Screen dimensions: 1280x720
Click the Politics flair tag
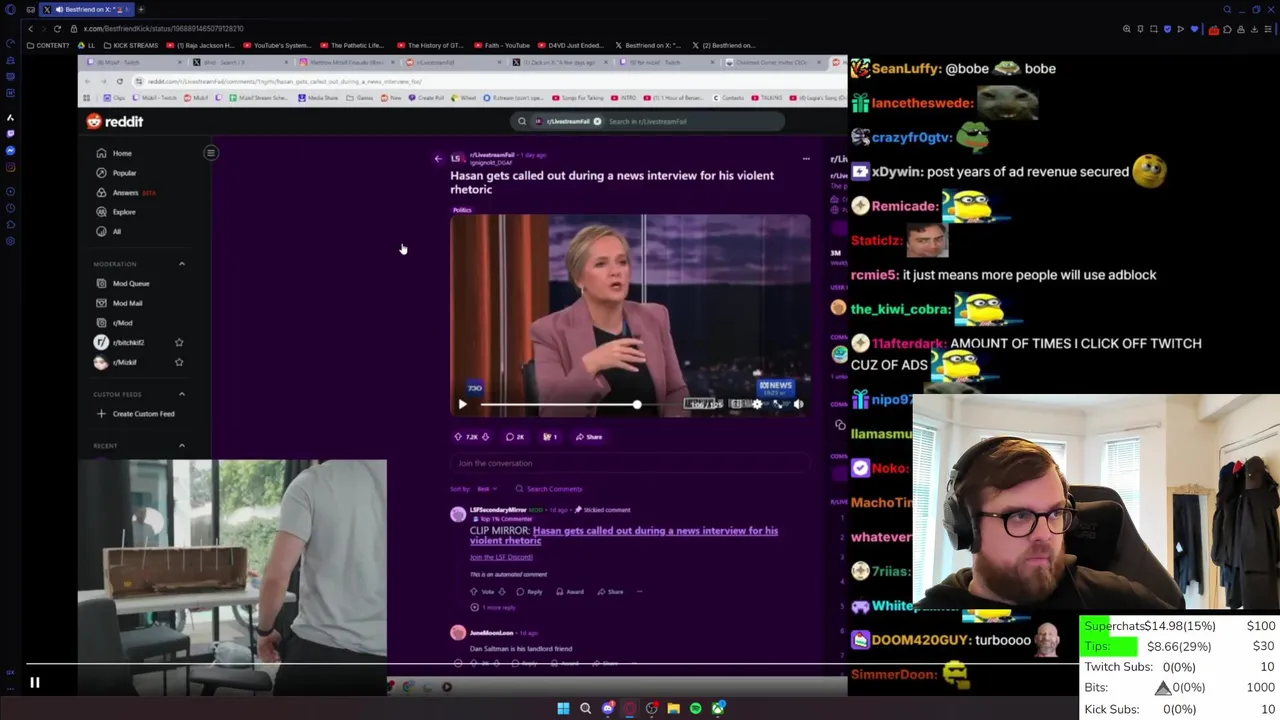(x=462, y=210)
